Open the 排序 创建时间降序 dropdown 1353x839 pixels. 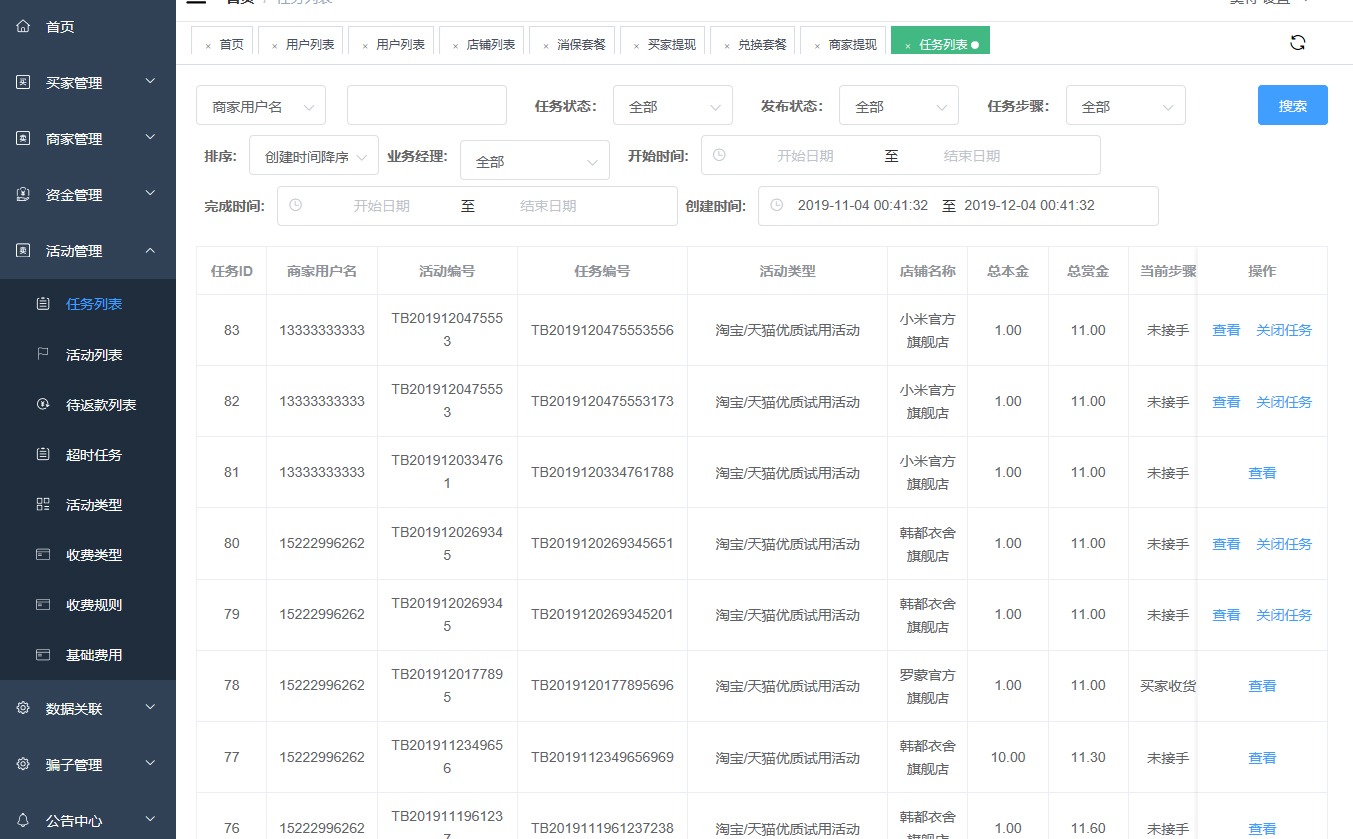313,157
